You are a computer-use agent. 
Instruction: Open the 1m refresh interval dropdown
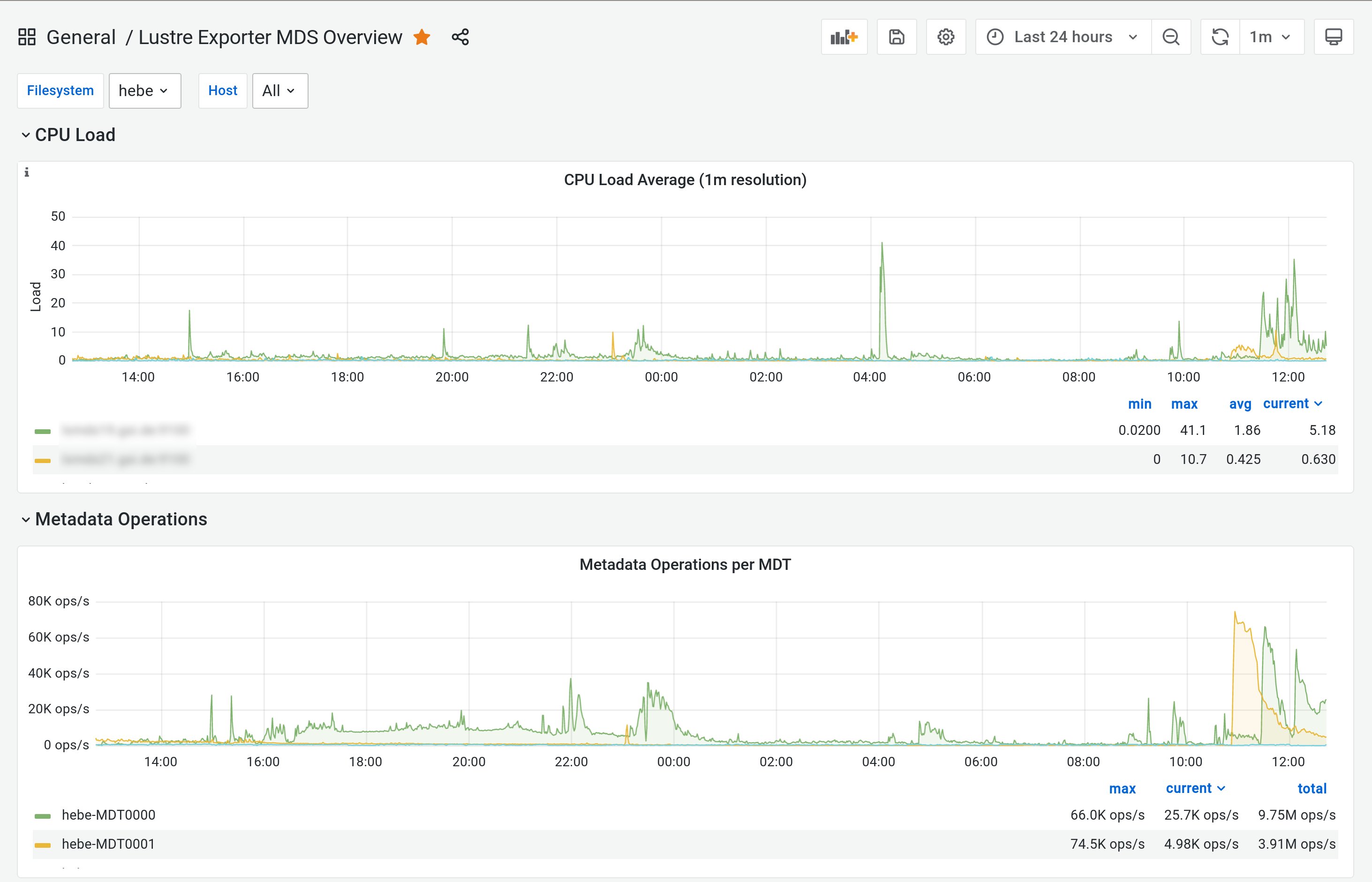(1271, 37)
